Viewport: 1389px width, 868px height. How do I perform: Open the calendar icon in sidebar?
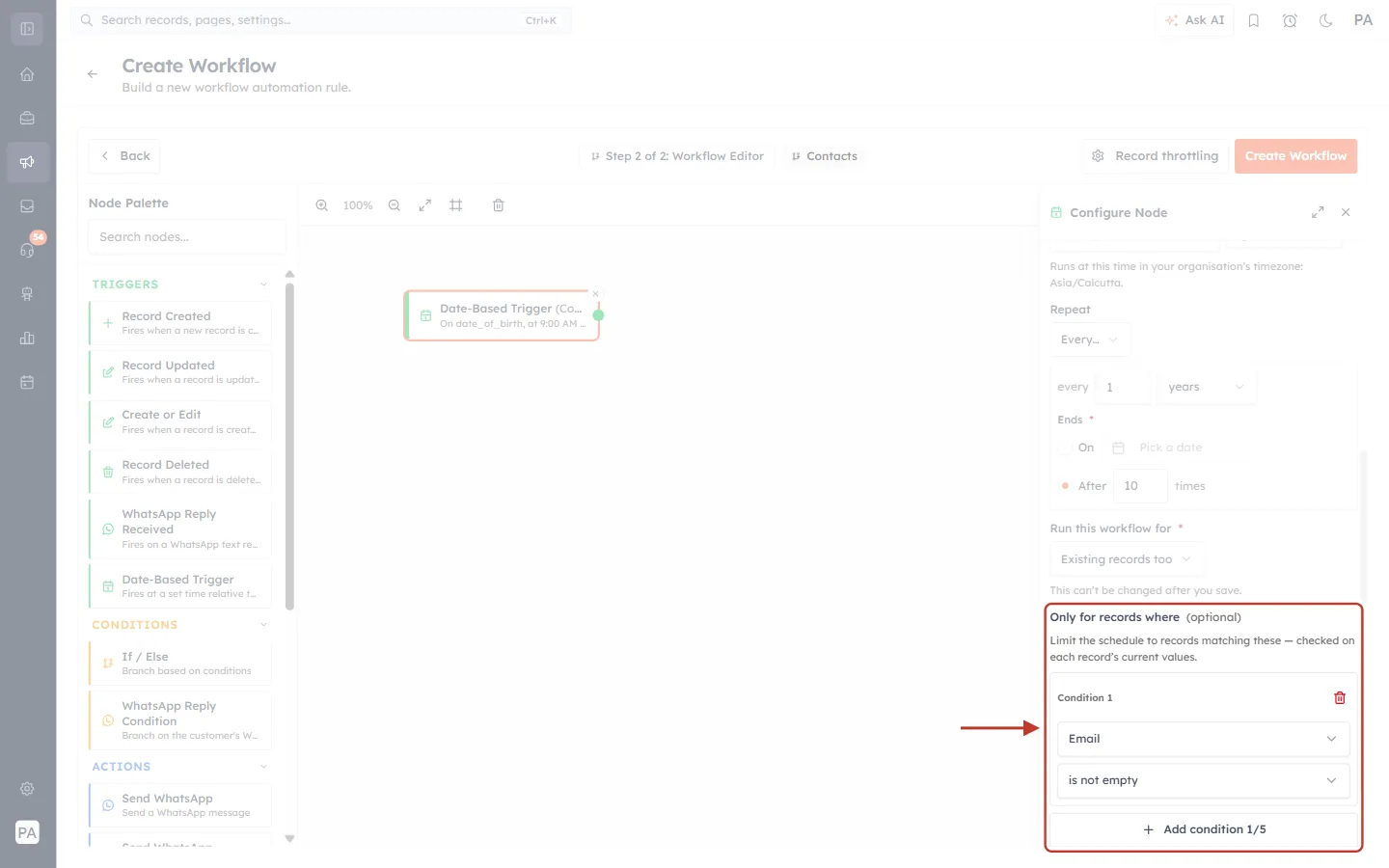point(27,382)
